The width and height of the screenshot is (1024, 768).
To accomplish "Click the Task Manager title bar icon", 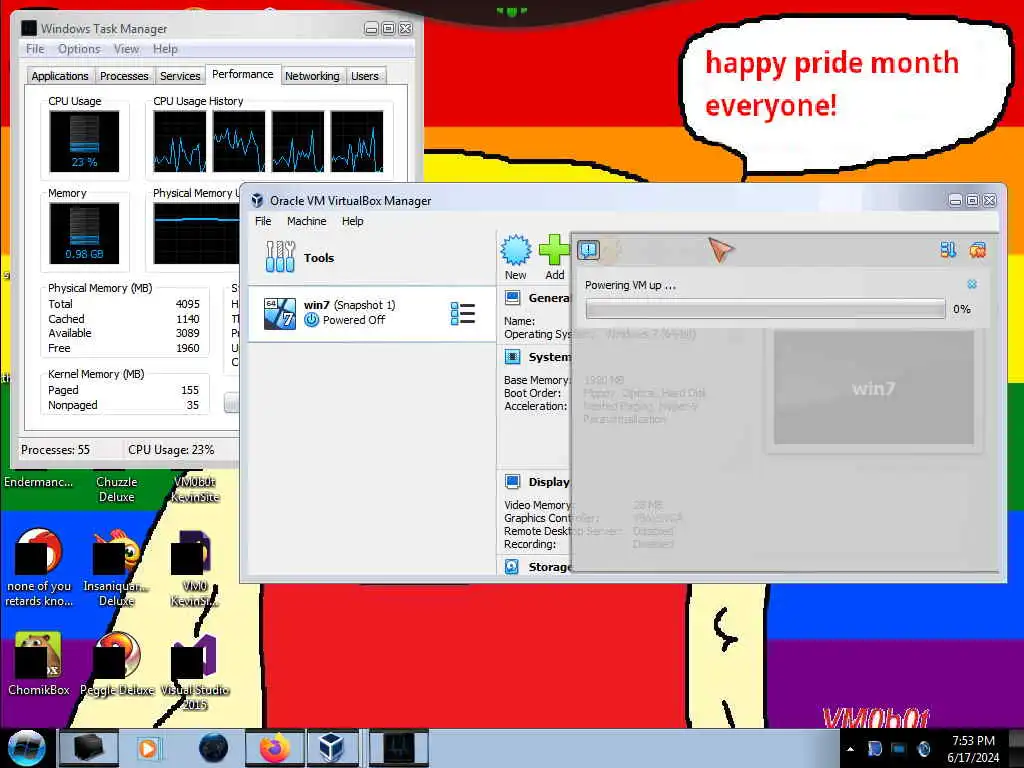I will click(x=29, y=28).
